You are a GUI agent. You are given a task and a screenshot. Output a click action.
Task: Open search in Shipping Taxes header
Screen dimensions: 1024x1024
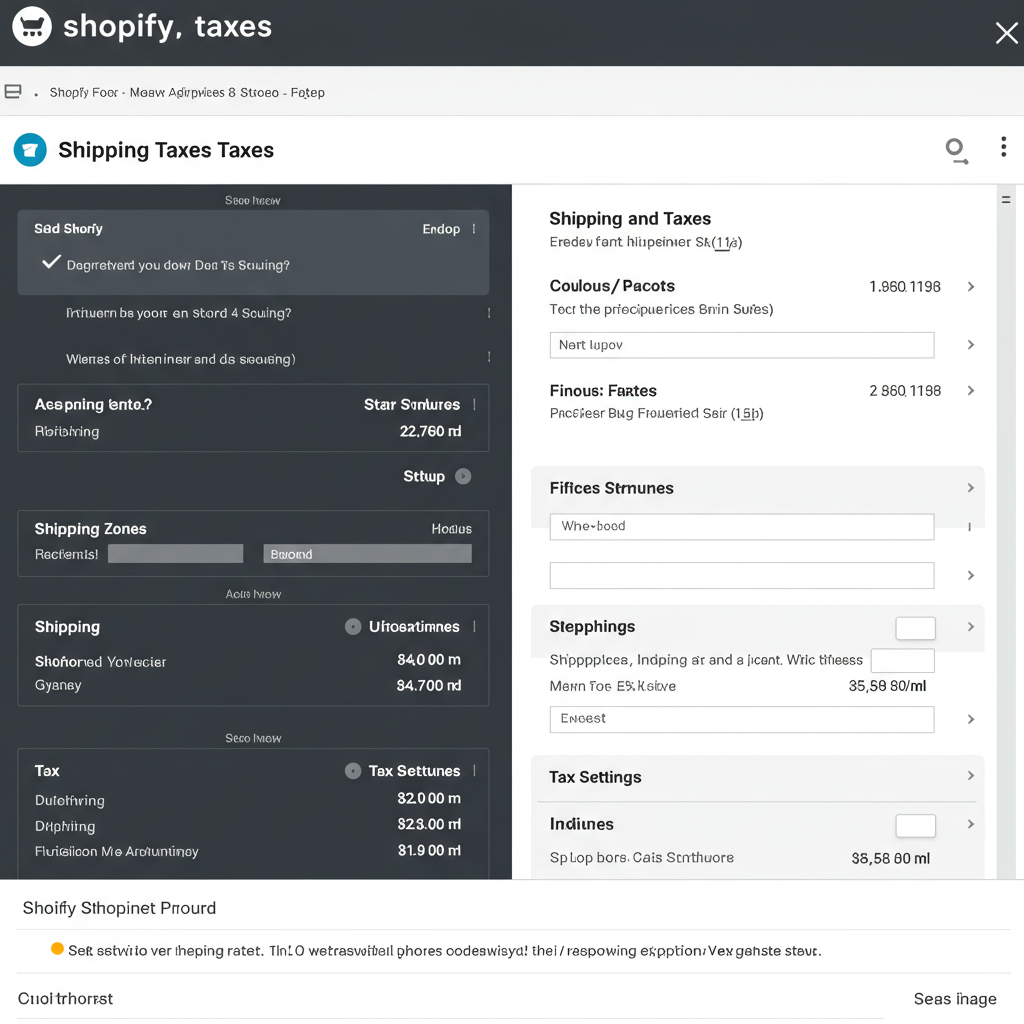pyautogui.click(x=956, y=150)
